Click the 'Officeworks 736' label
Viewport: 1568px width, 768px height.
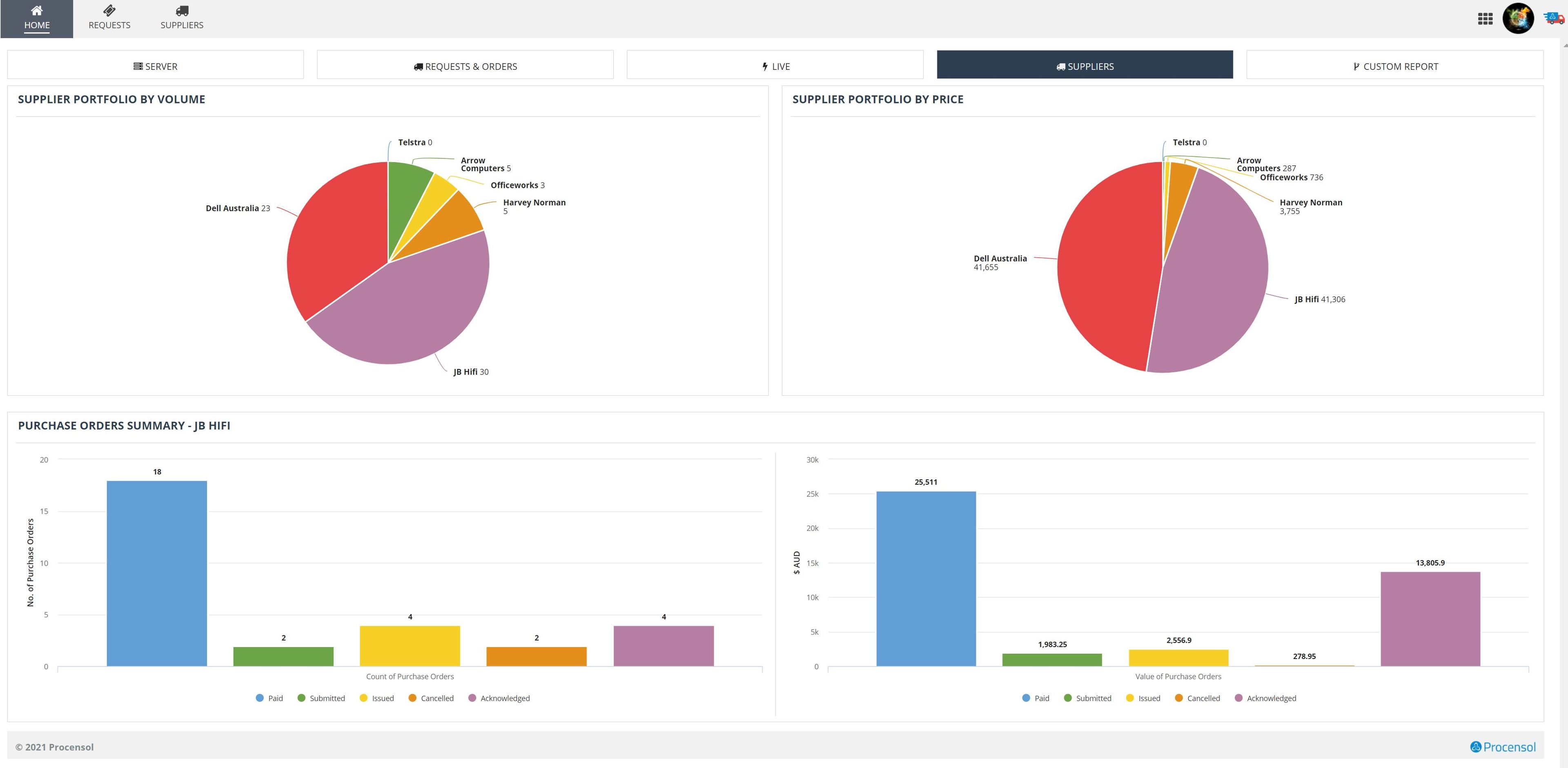tap(1291, 177)
